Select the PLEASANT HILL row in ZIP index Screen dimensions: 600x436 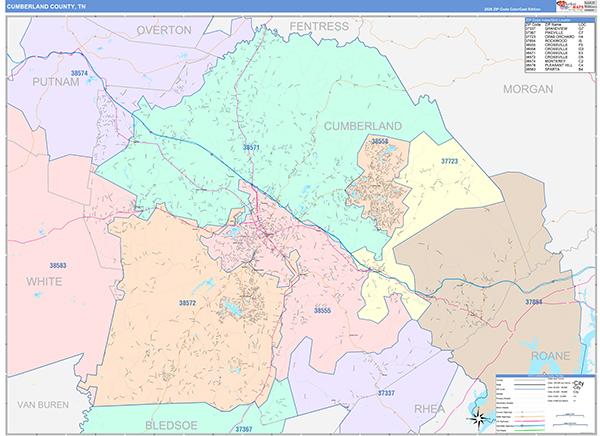[554, 65]
